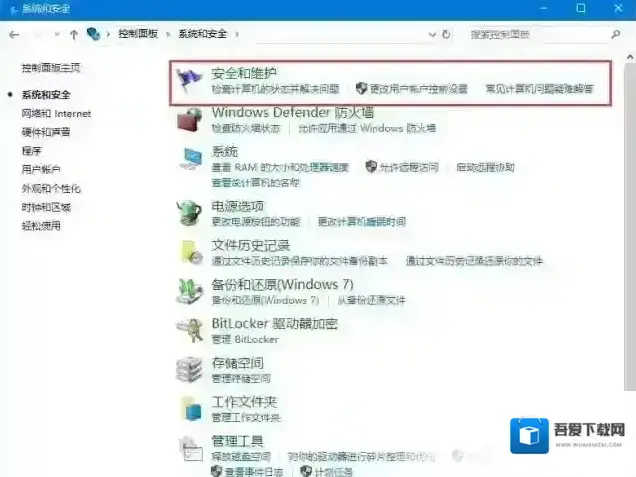Open 程序 category in sidebar

click(x=31, y=151)
